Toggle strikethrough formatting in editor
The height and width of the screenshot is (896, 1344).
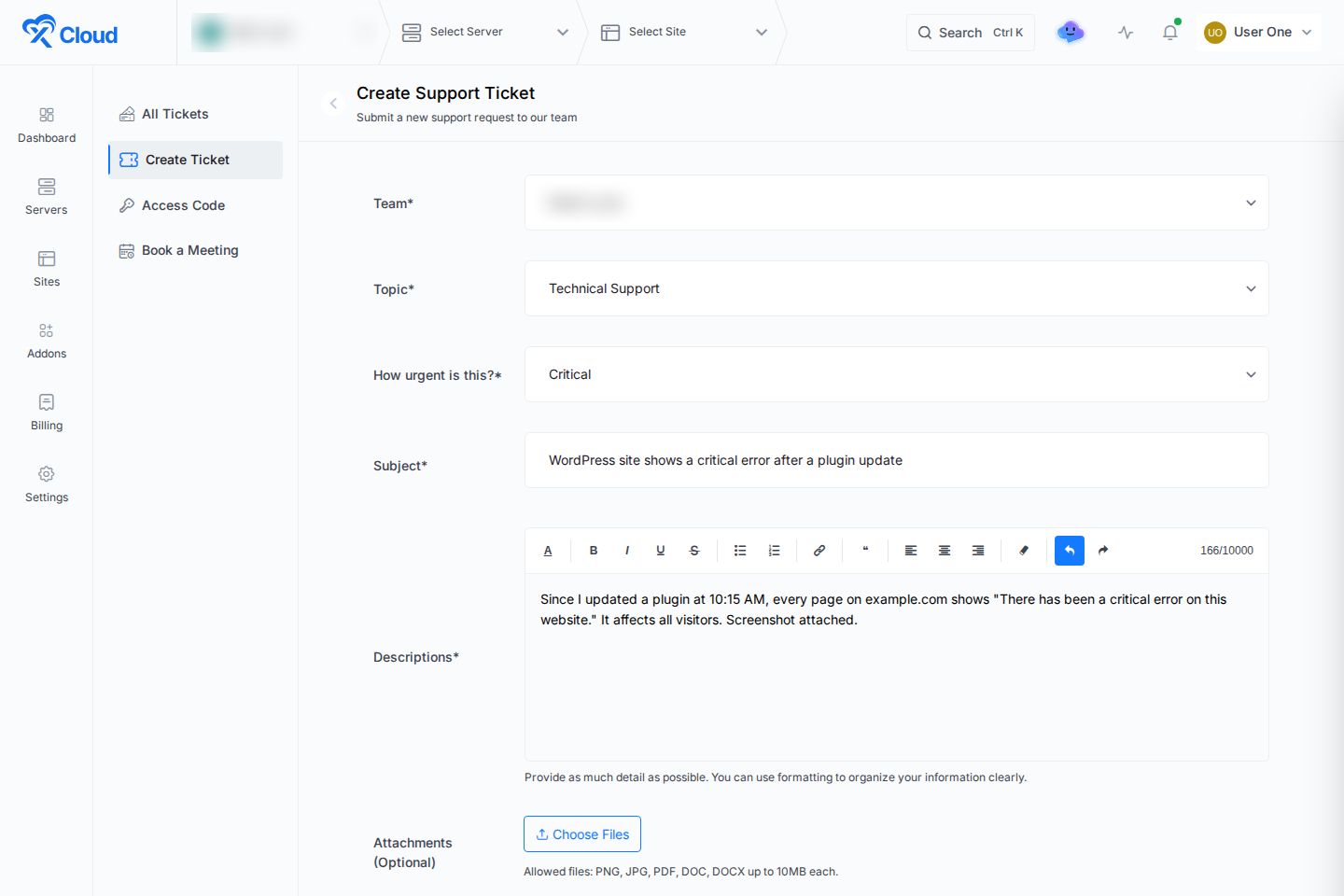[x=694, y=551]
